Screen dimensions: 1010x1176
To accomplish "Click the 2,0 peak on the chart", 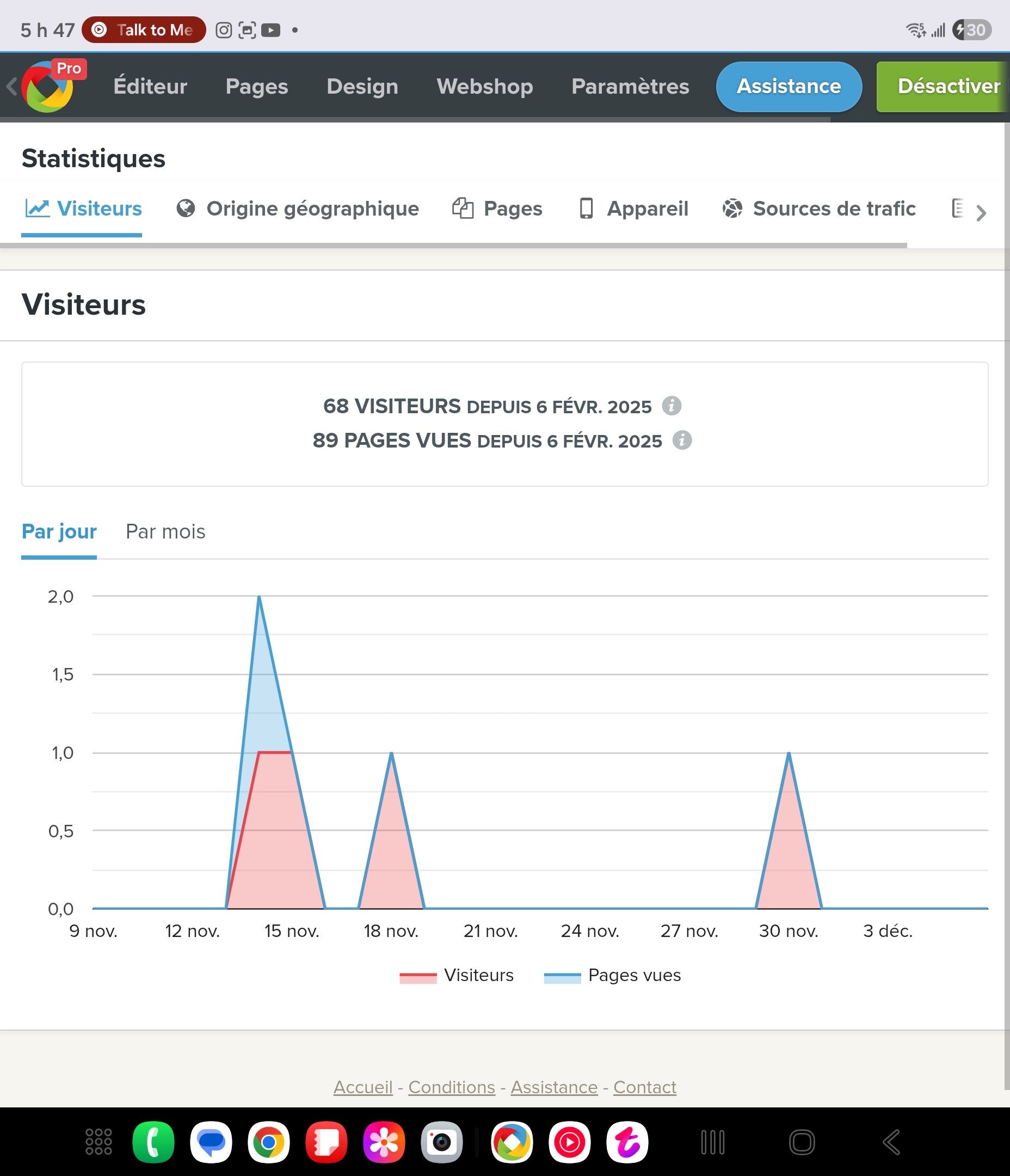I will 260,597.
